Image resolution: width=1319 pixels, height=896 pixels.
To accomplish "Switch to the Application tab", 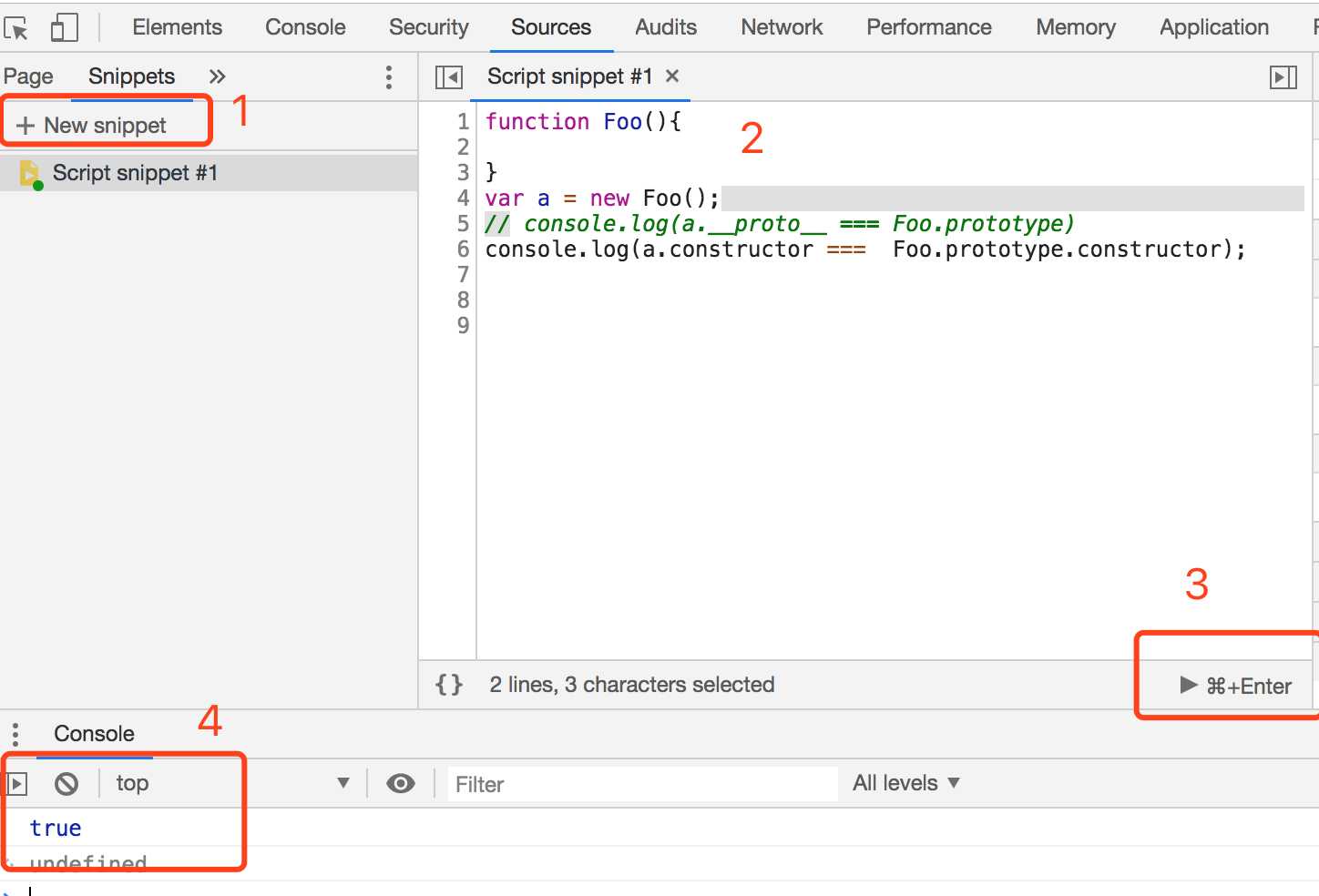I will click(1214, 27).
